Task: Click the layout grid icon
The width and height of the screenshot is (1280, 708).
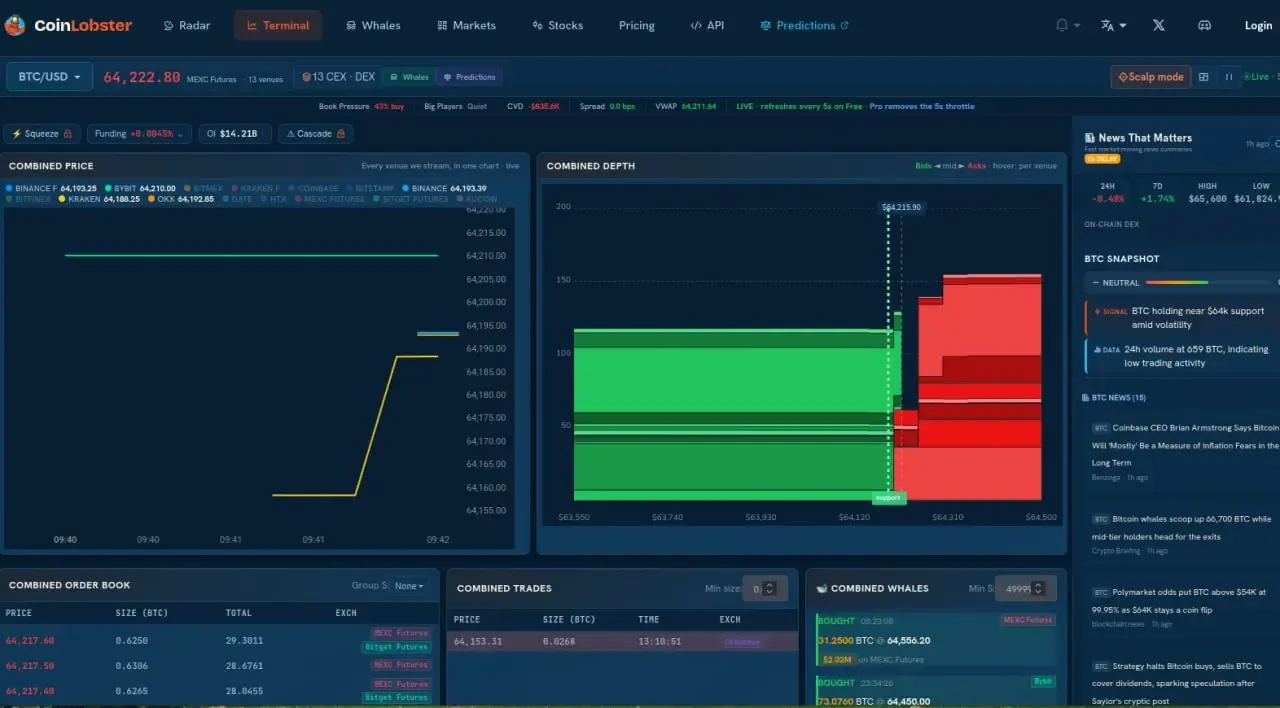Action: 1204,77
